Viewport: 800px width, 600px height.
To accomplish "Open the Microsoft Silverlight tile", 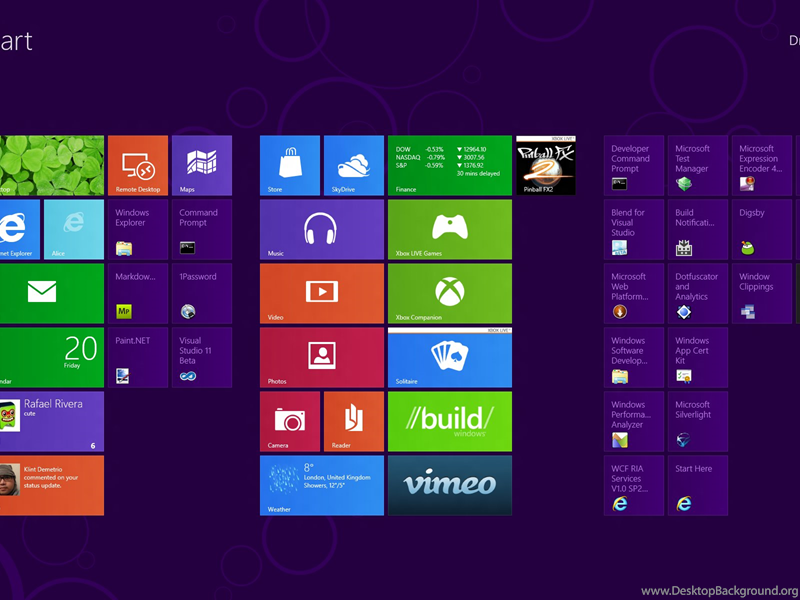I will [698, 421].
